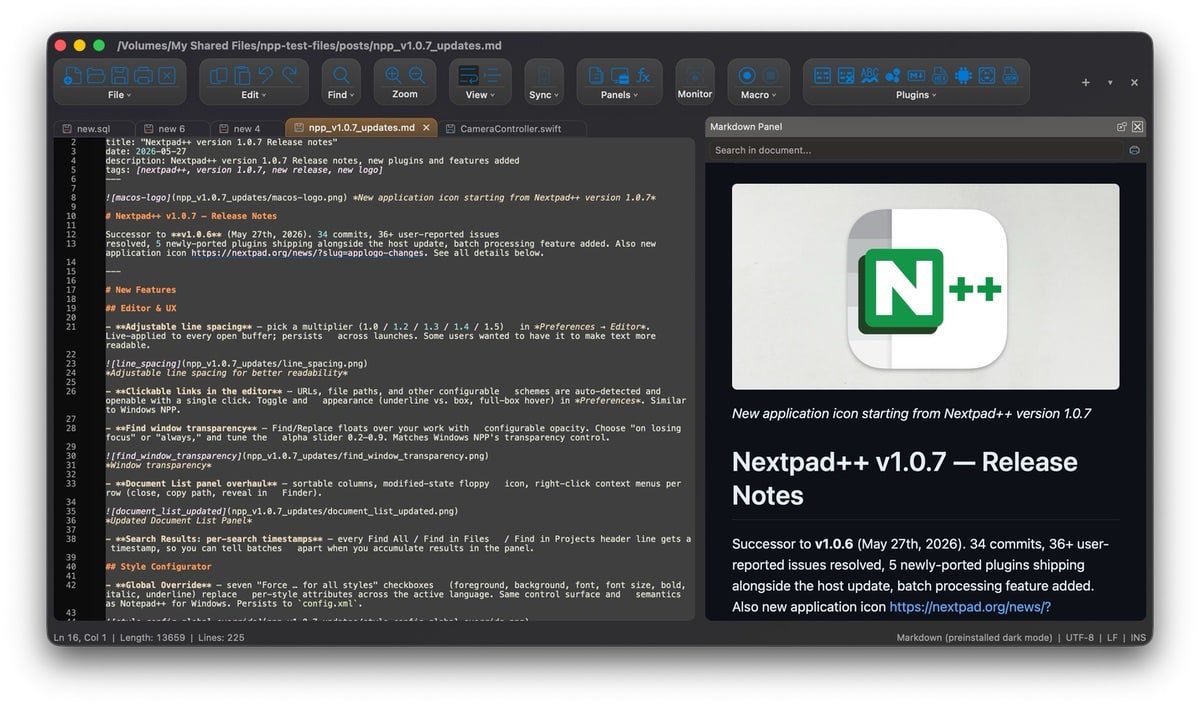Image resolution: width=1200 pixels, height=708 pixels.
Task: Undock the Markdown Panel
Action: tap(1122, 127)
